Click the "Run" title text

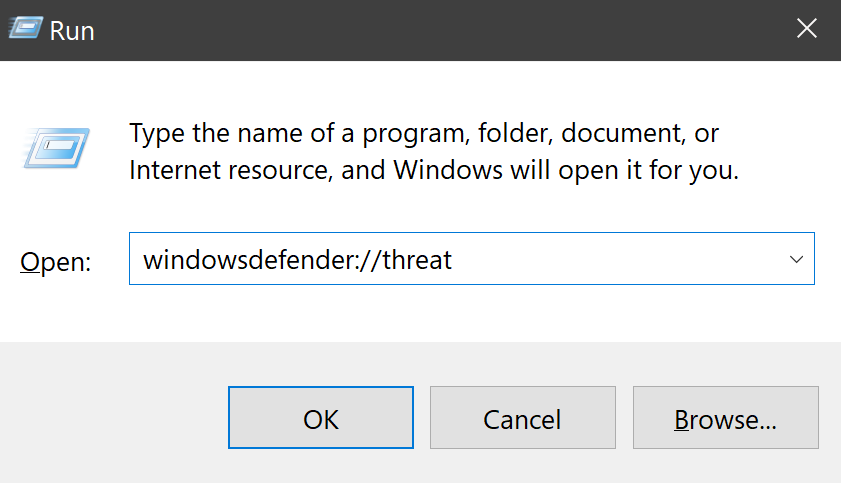pos(72,31)
